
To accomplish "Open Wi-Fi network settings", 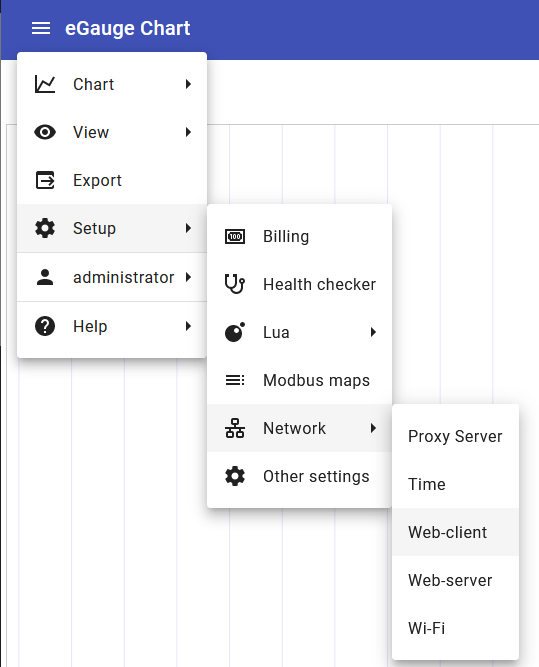I will coord(455,628).
